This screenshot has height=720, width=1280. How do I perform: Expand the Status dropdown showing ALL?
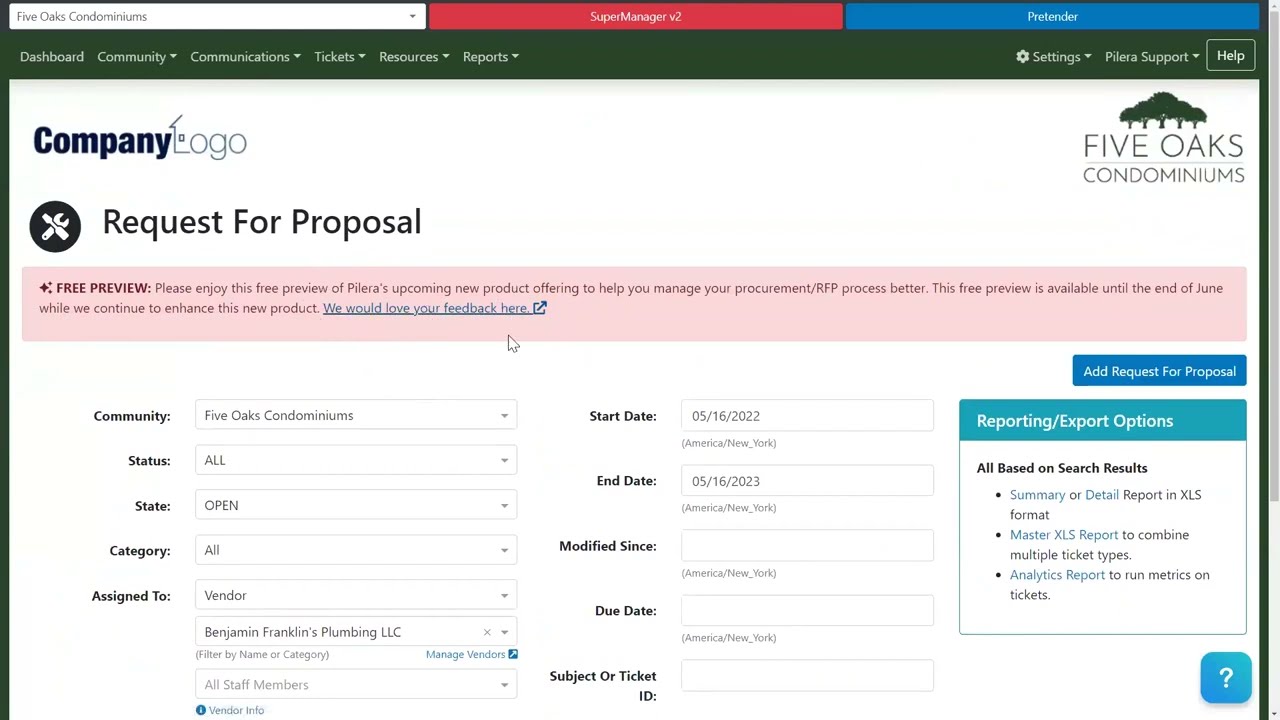tap(356, 461)
